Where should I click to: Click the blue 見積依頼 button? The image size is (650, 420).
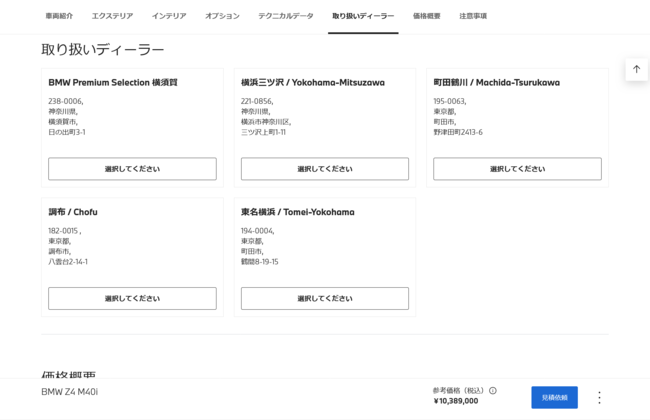coord(554,397)
